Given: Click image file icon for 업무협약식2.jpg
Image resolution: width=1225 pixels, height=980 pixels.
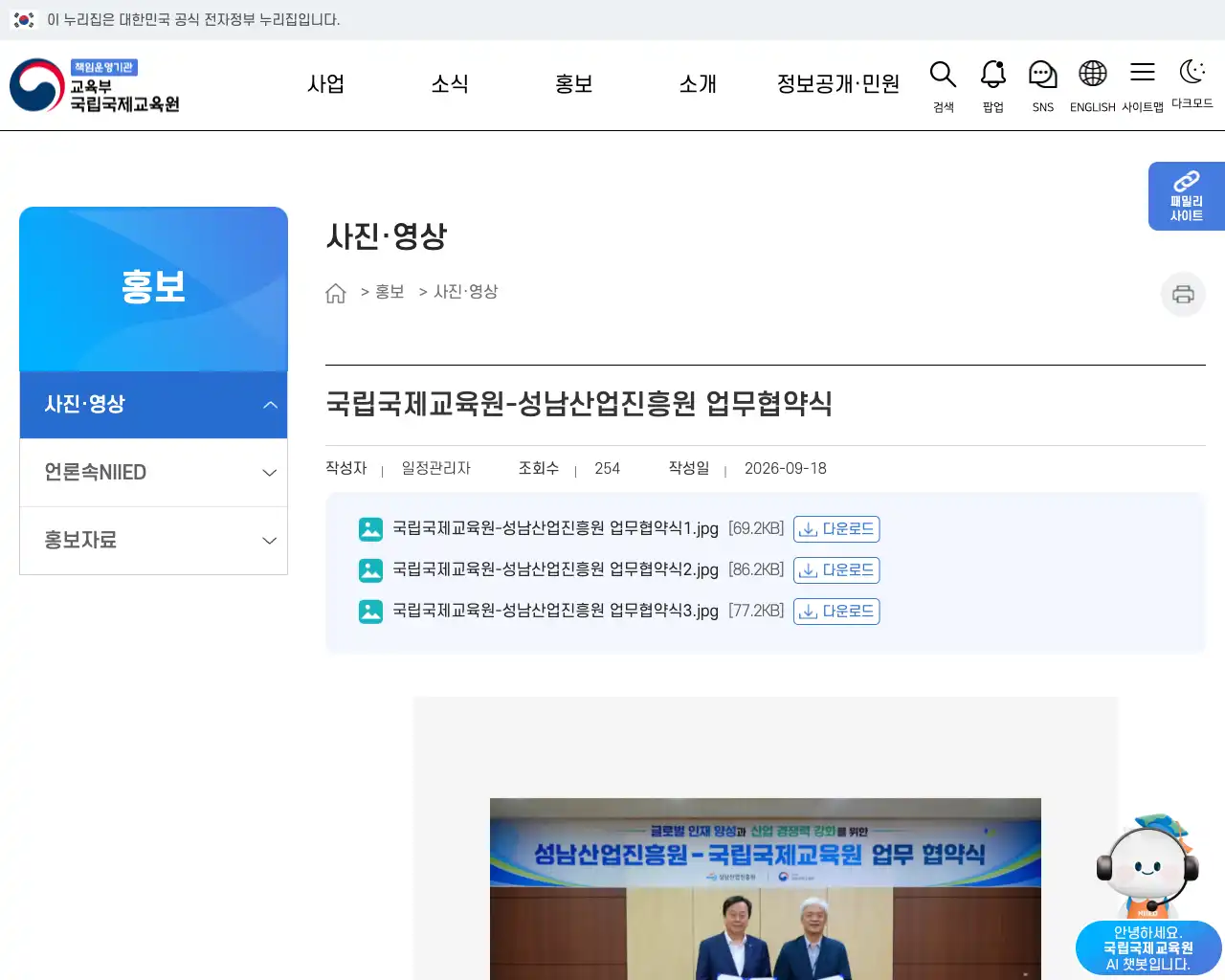Looking at the screenshot, I should click(370, 570).
